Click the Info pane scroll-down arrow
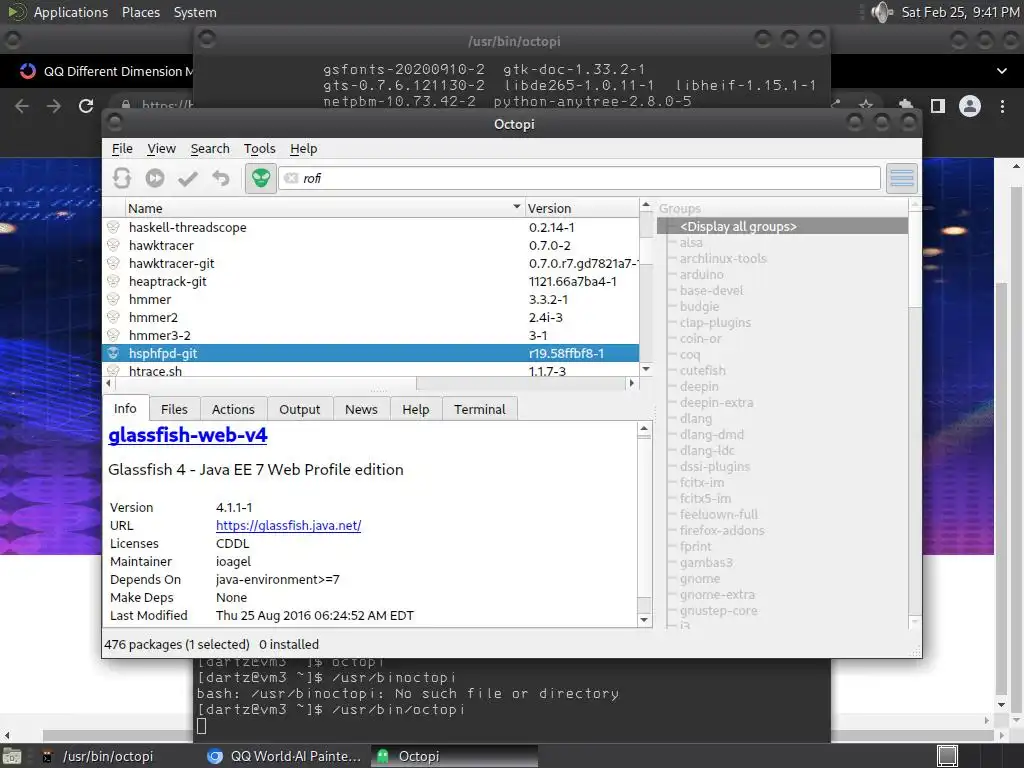 [x=644, y=620]
